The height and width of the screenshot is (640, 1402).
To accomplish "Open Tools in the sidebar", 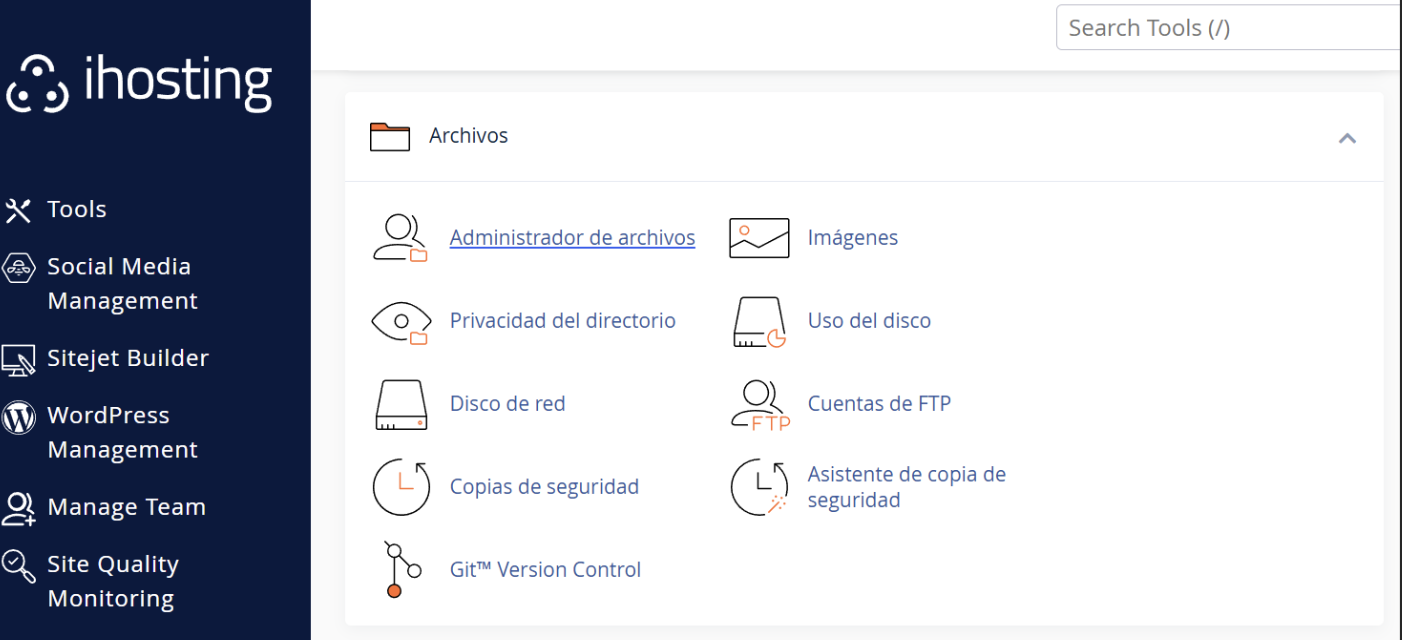I will point(76,210).
